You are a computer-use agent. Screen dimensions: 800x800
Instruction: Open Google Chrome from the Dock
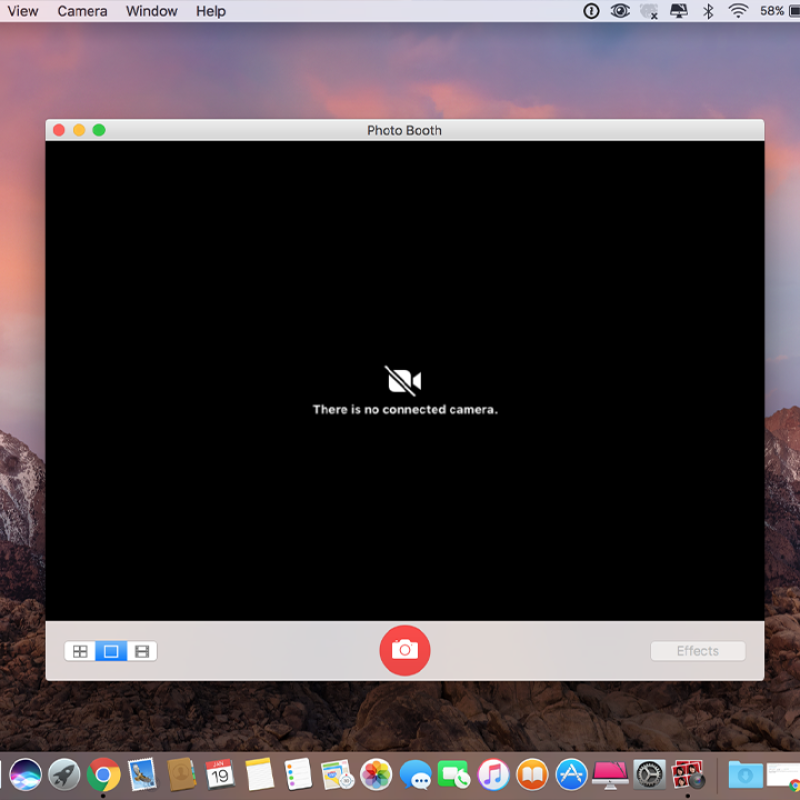[x=104, y=774]
